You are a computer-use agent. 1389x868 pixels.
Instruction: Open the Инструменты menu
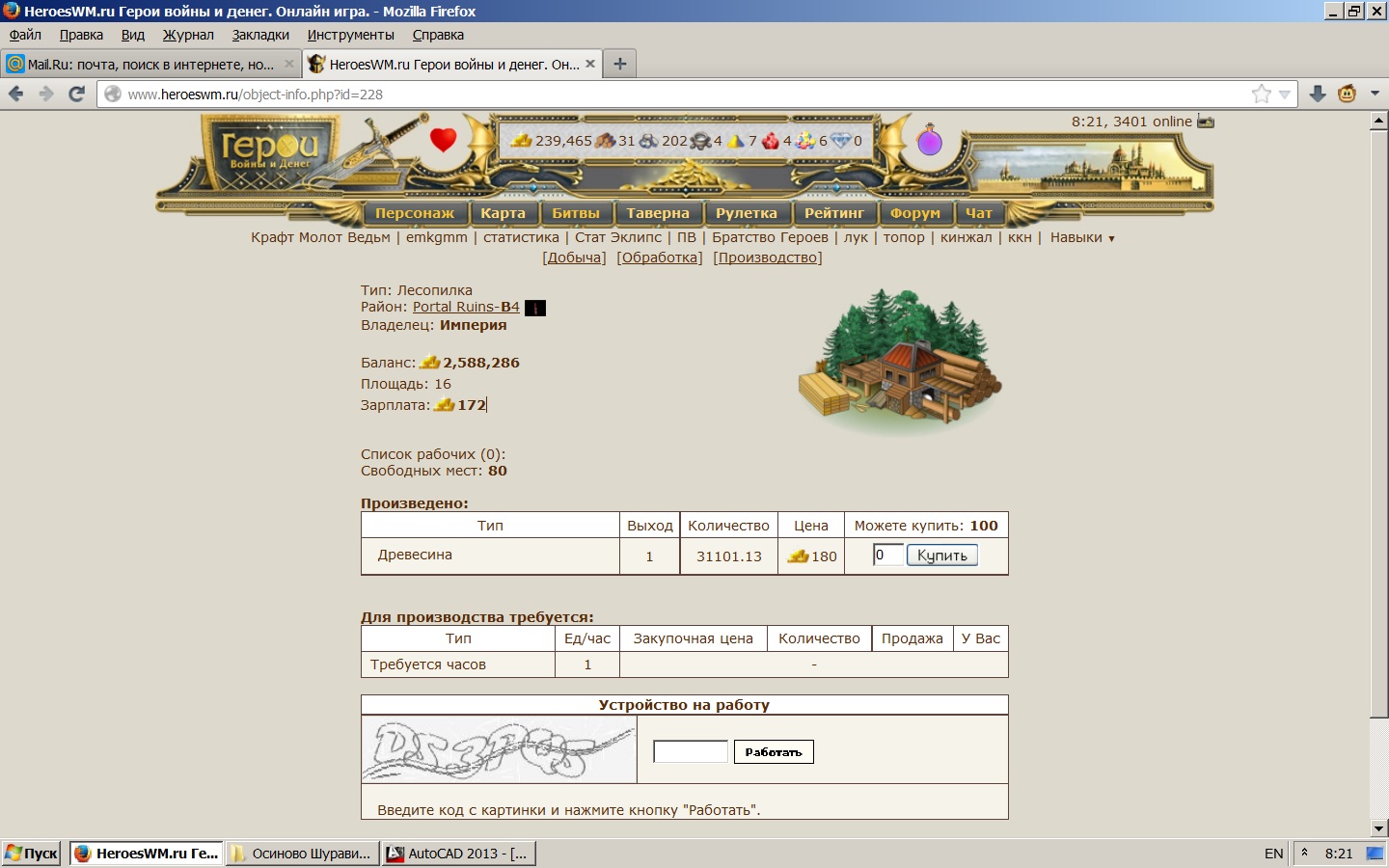pos(351,35)
